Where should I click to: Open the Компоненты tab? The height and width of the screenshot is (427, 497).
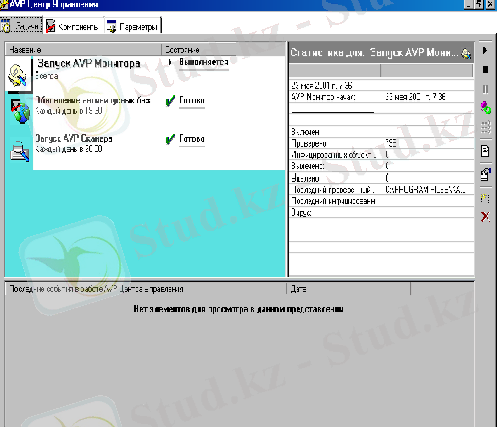(73, 26)
